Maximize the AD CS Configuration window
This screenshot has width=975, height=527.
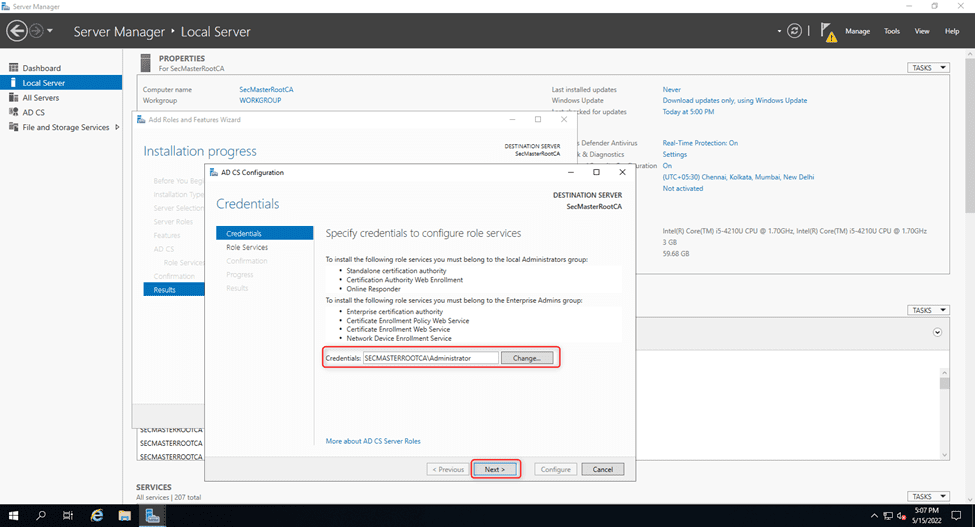point(596,172)
